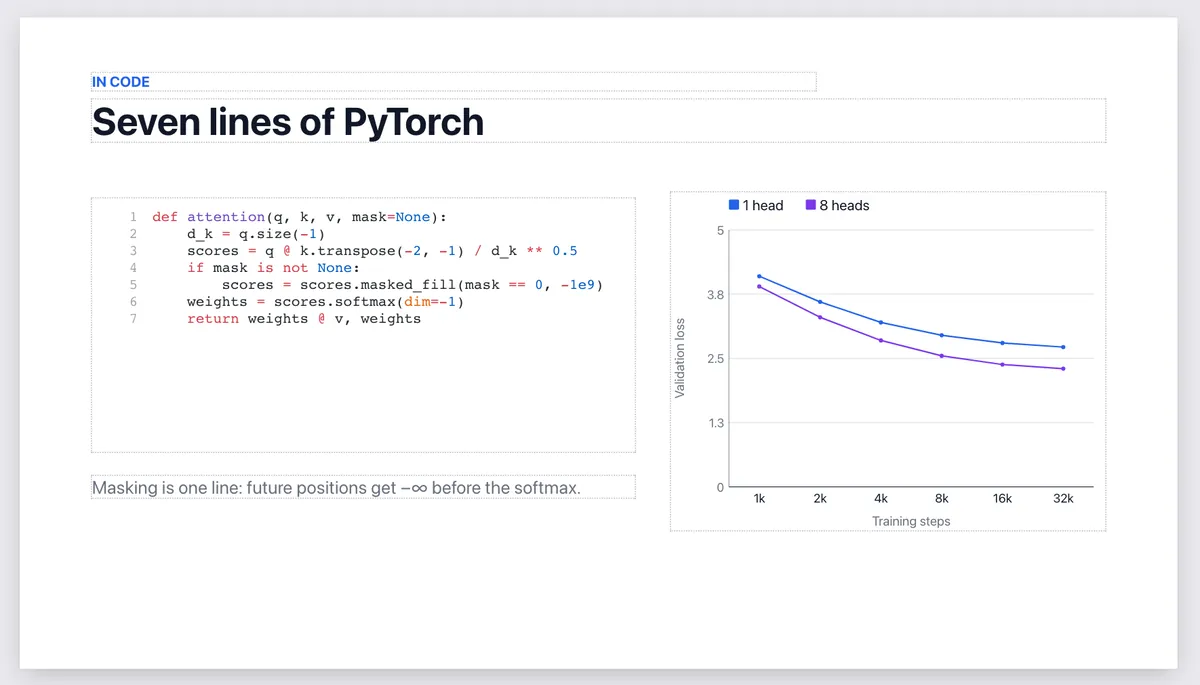Click the purple 8 heads data point at 8k

click(942, 356)
